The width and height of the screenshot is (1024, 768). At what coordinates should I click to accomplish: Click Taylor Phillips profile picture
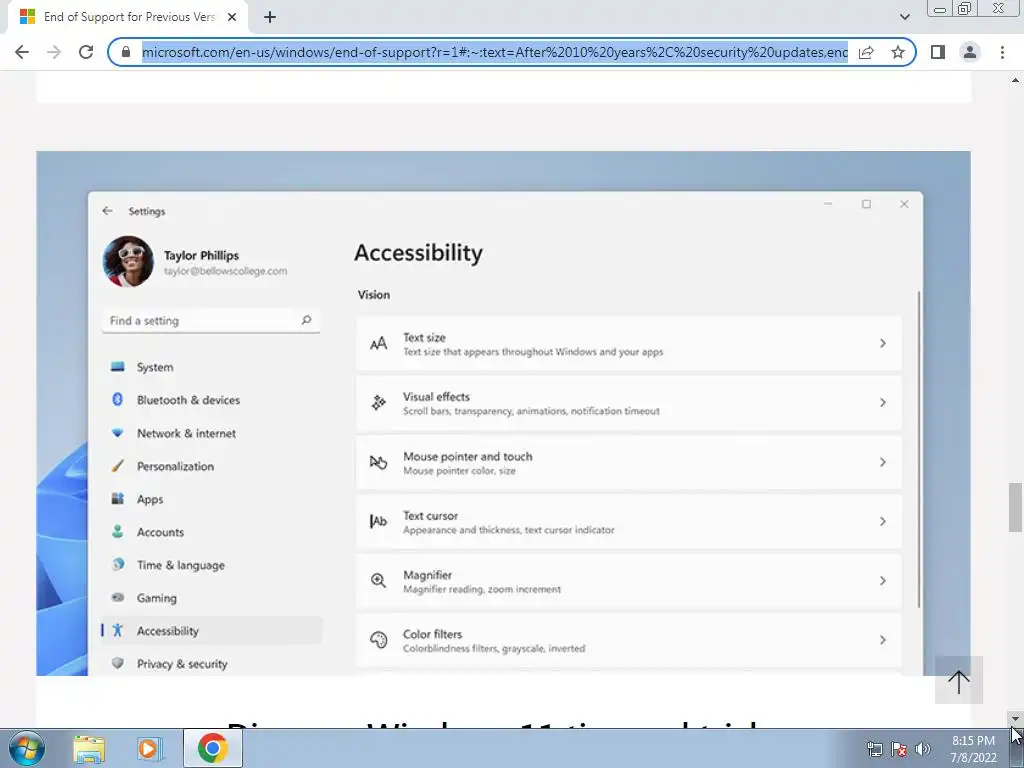pos(128,261)
